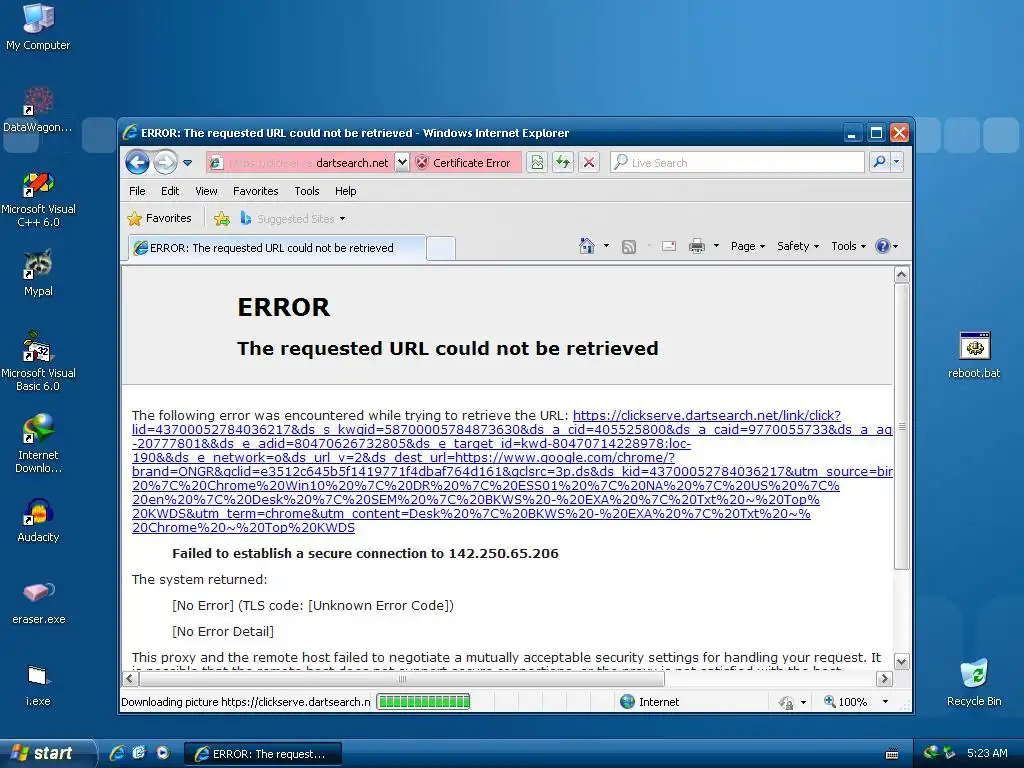Open the Page command menu

click(x=748, y=246)
